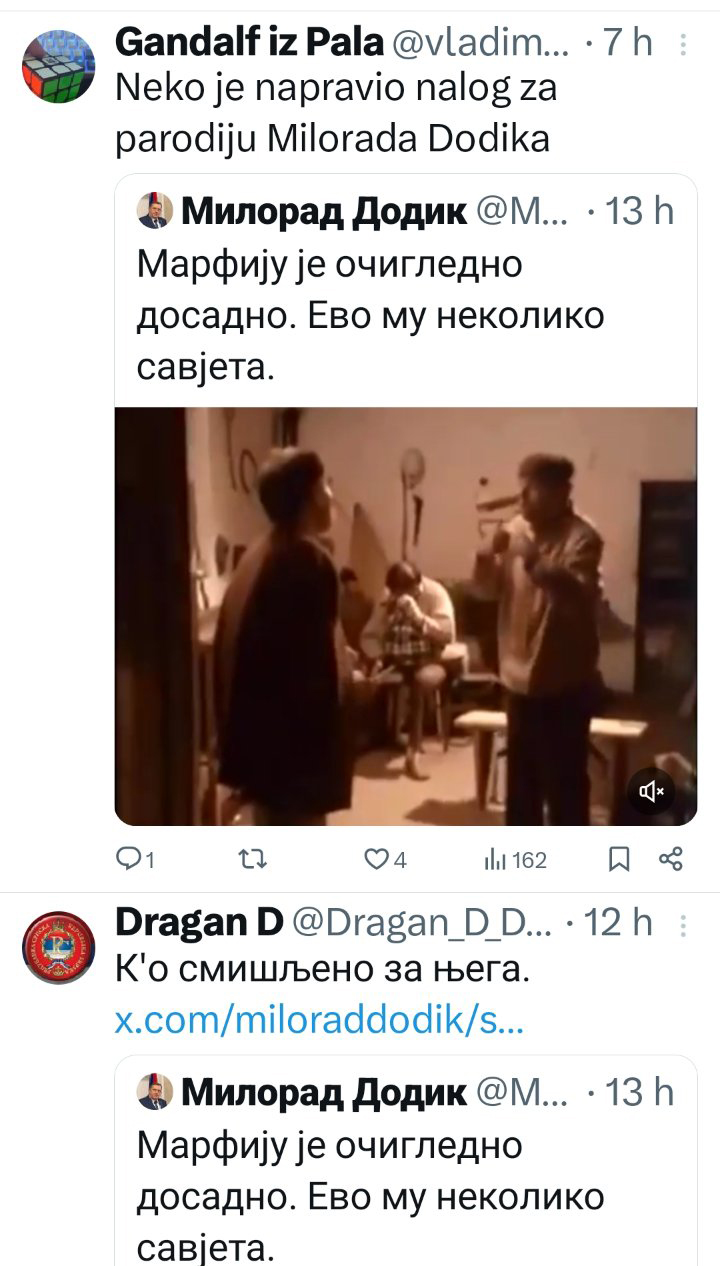Open tweet text about parodiju Milorada Dodika
This screenshot has height=1266, width=720.
(336, 114)
